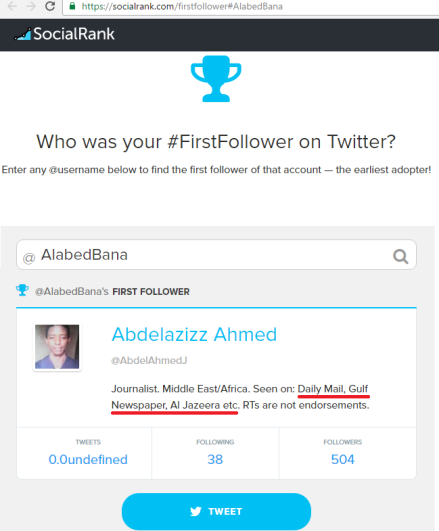Click the followers count 504
Image resolution: width=439 pixels, height=531 pixels.
[342, 460]
